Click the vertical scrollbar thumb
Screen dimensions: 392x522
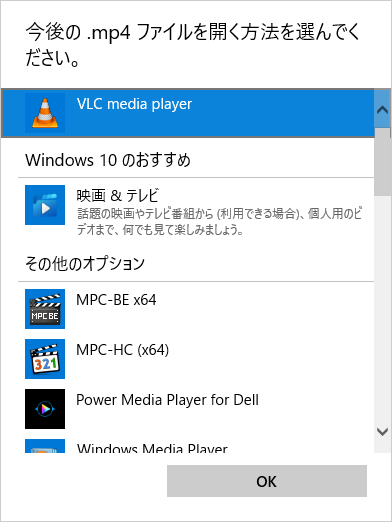pyautogui.click(x=382, y=162)
